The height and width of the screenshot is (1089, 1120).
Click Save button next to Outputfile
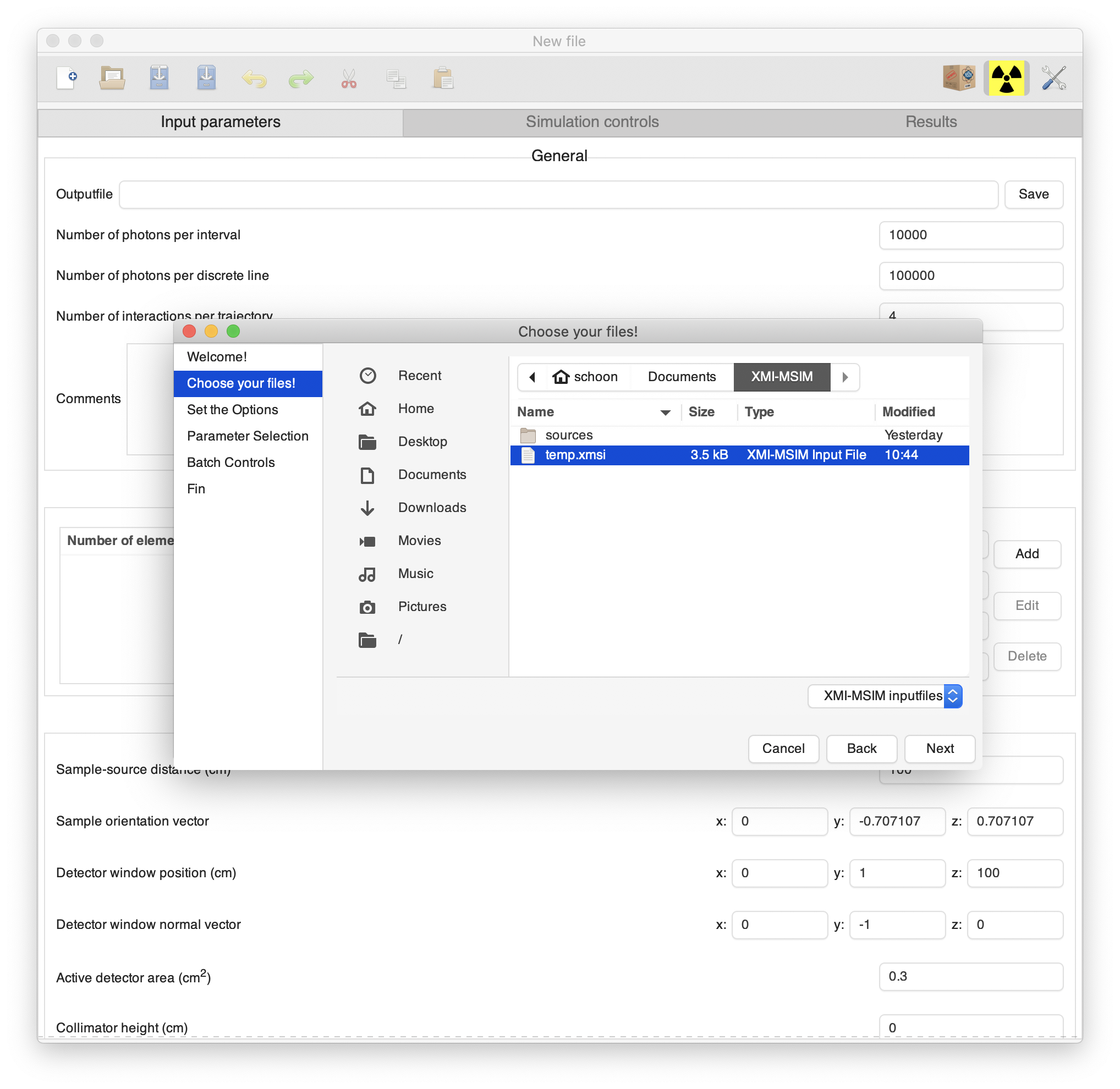(1033, 195)
